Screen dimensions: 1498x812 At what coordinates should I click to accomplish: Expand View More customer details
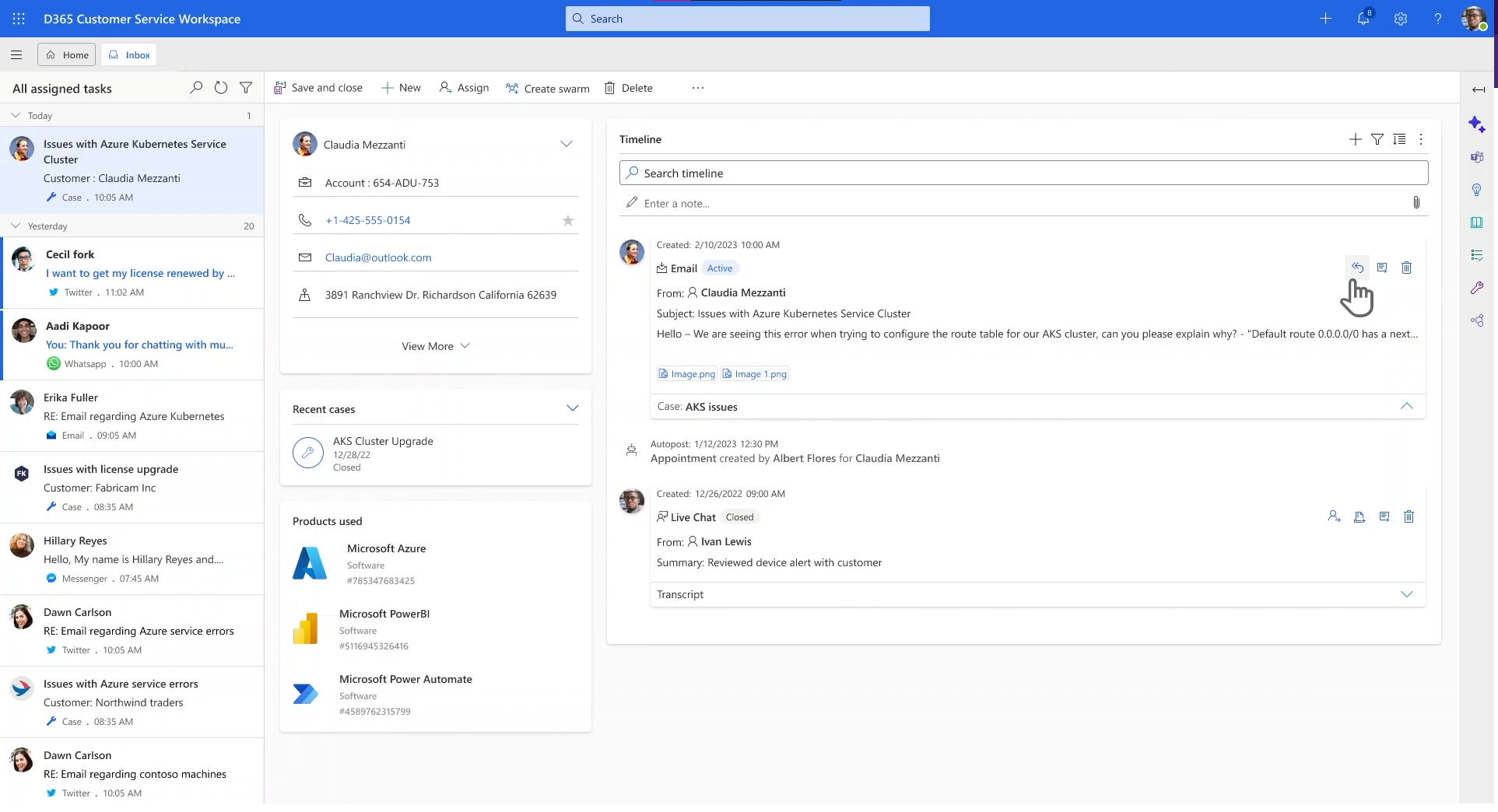point(435,346)
